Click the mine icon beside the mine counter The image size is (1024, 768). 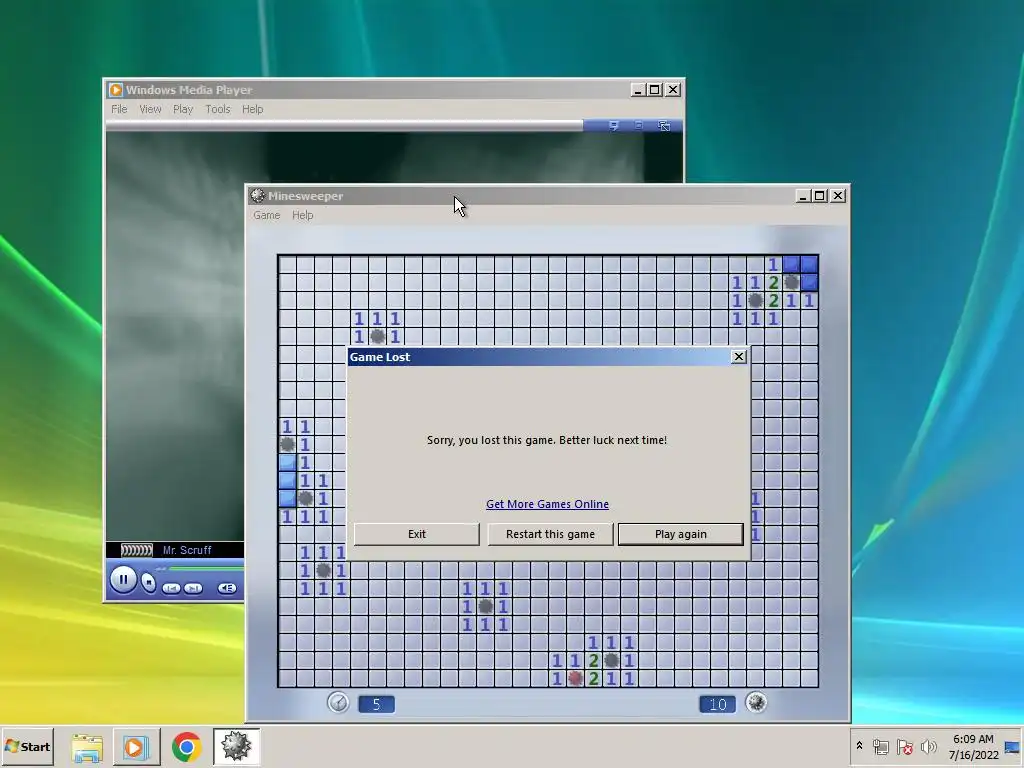[756, 703]
